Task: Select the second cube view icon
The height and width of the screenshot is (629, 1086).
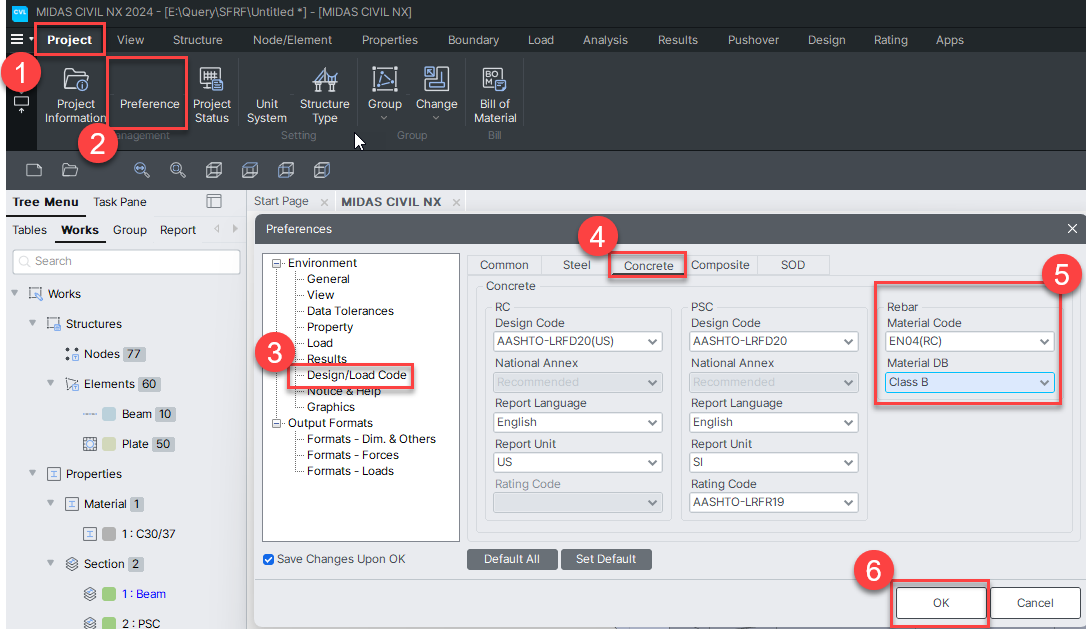Action: pyautogui.click(x=250, y=170)
